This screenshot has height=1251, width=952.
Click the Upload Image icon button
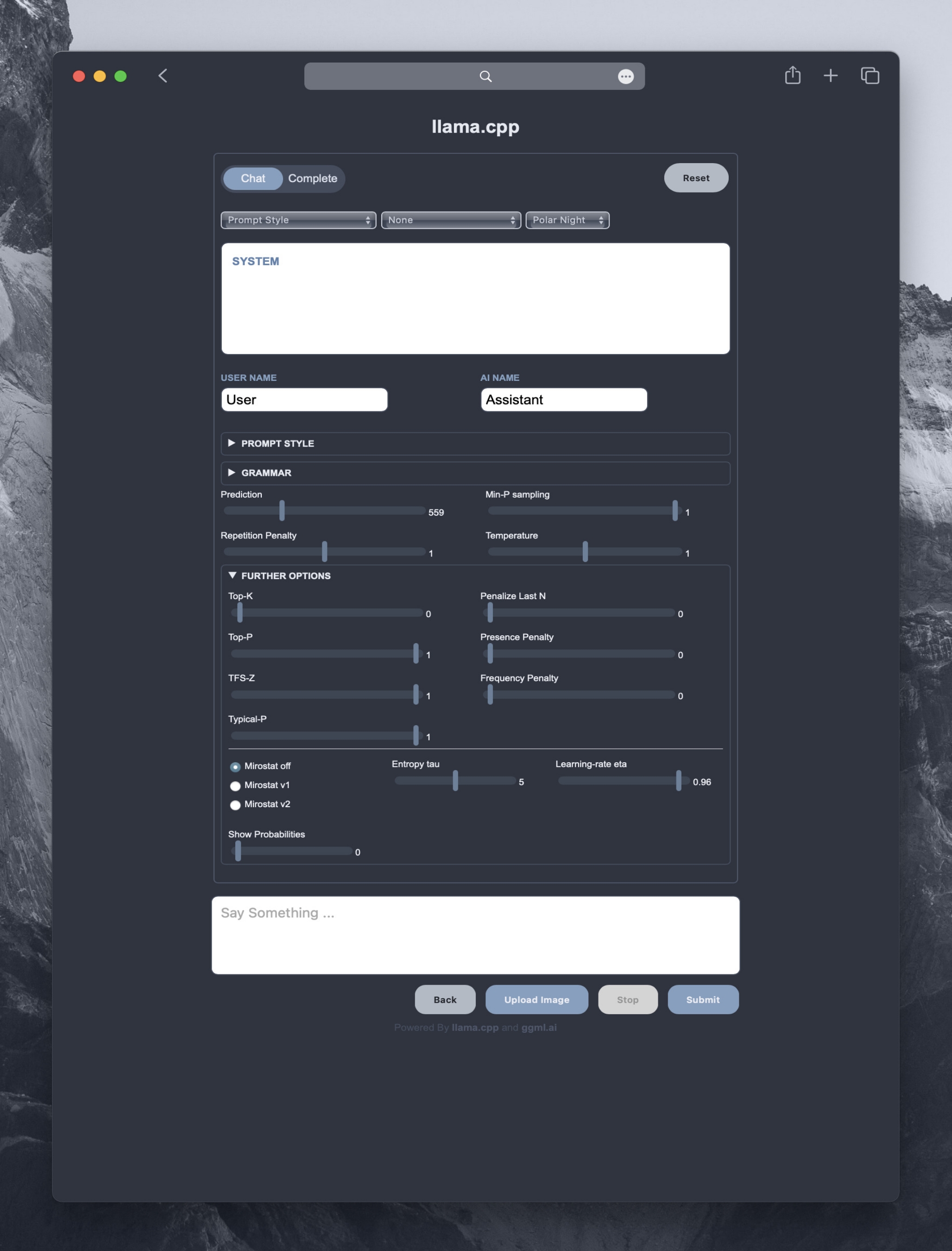[x=536, y=998]
